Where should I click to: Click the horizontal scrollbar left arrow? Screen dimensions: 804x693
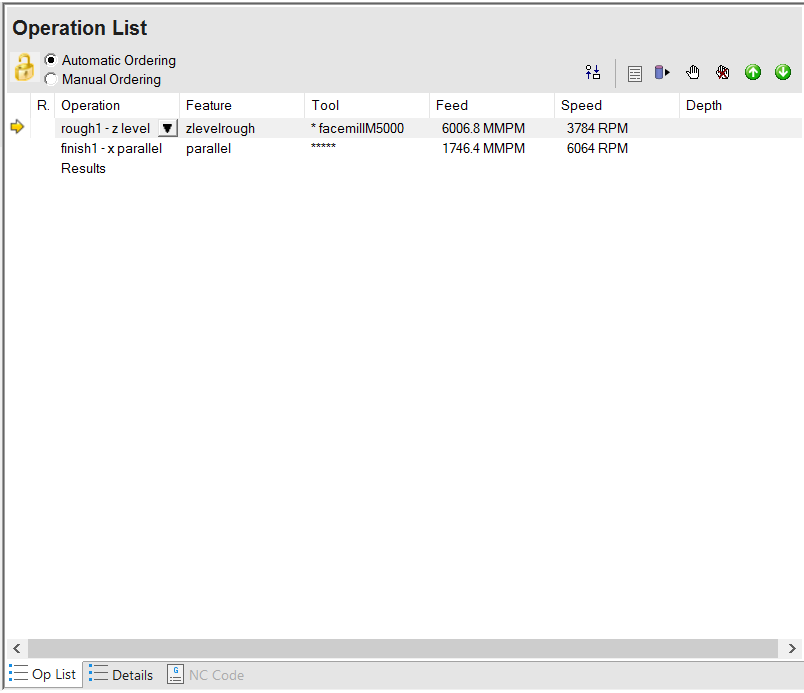[17, 648]
